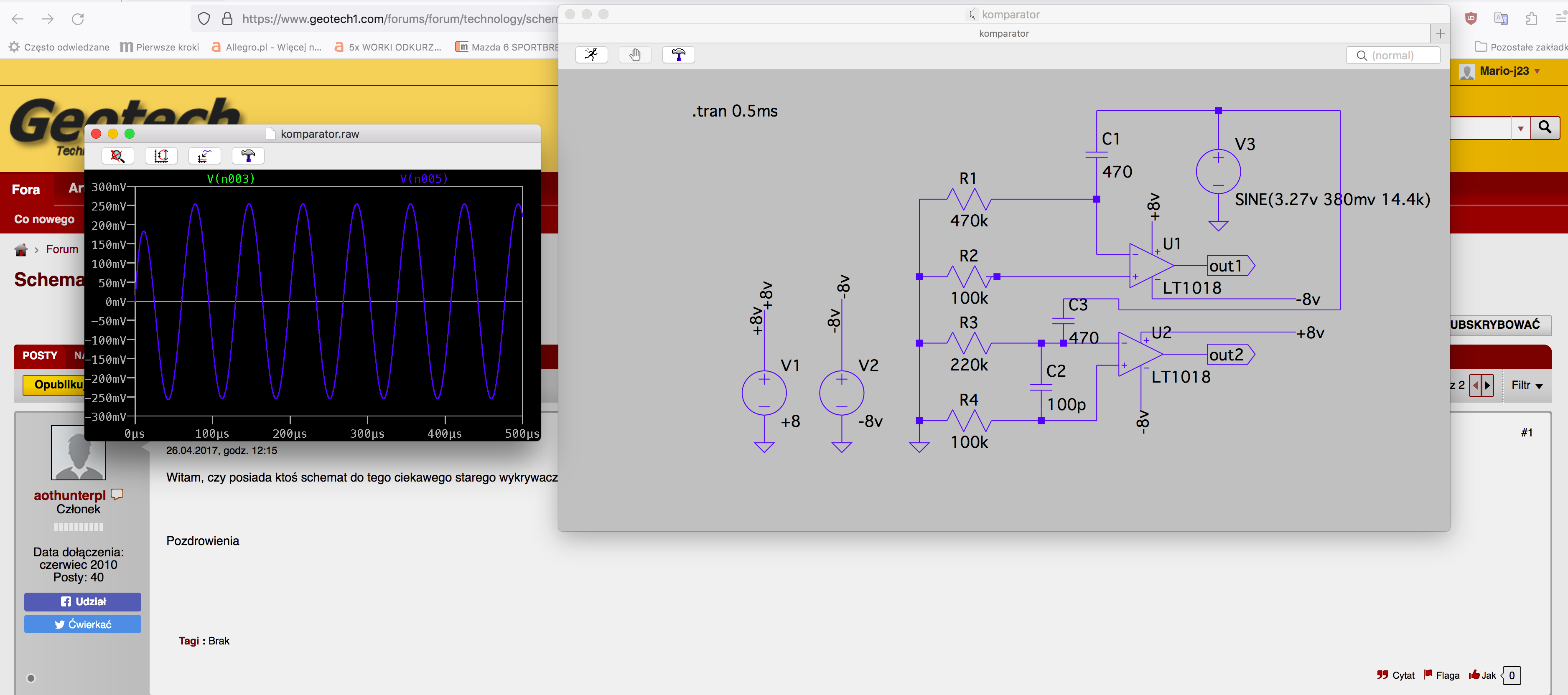The width and height of the screenshot is (1568, 695).
Task: Click the forum search magnifier button
Action: [x=1545, y=127]
